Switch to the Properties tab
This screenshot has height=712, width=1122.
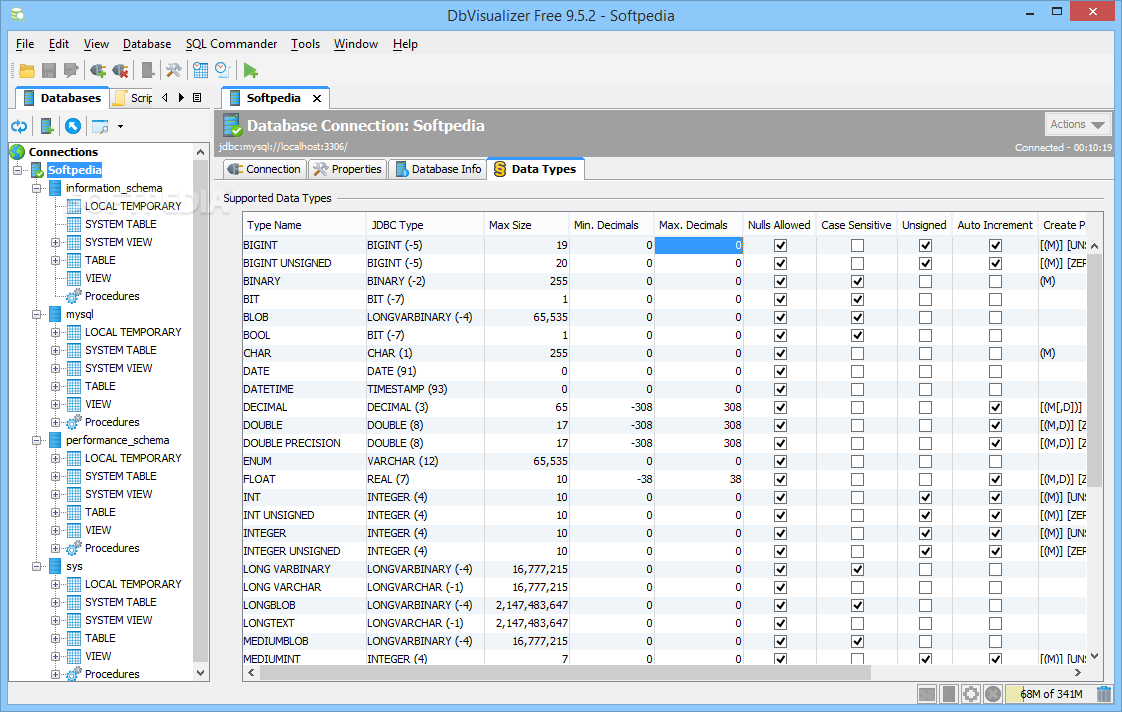coord(347,169)
